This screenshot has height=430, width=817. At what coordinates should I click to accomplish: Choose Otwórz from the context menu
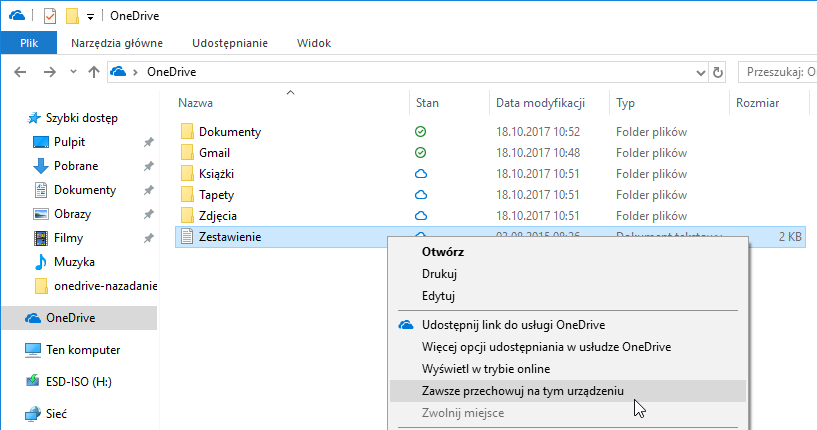tap(568, 252)
